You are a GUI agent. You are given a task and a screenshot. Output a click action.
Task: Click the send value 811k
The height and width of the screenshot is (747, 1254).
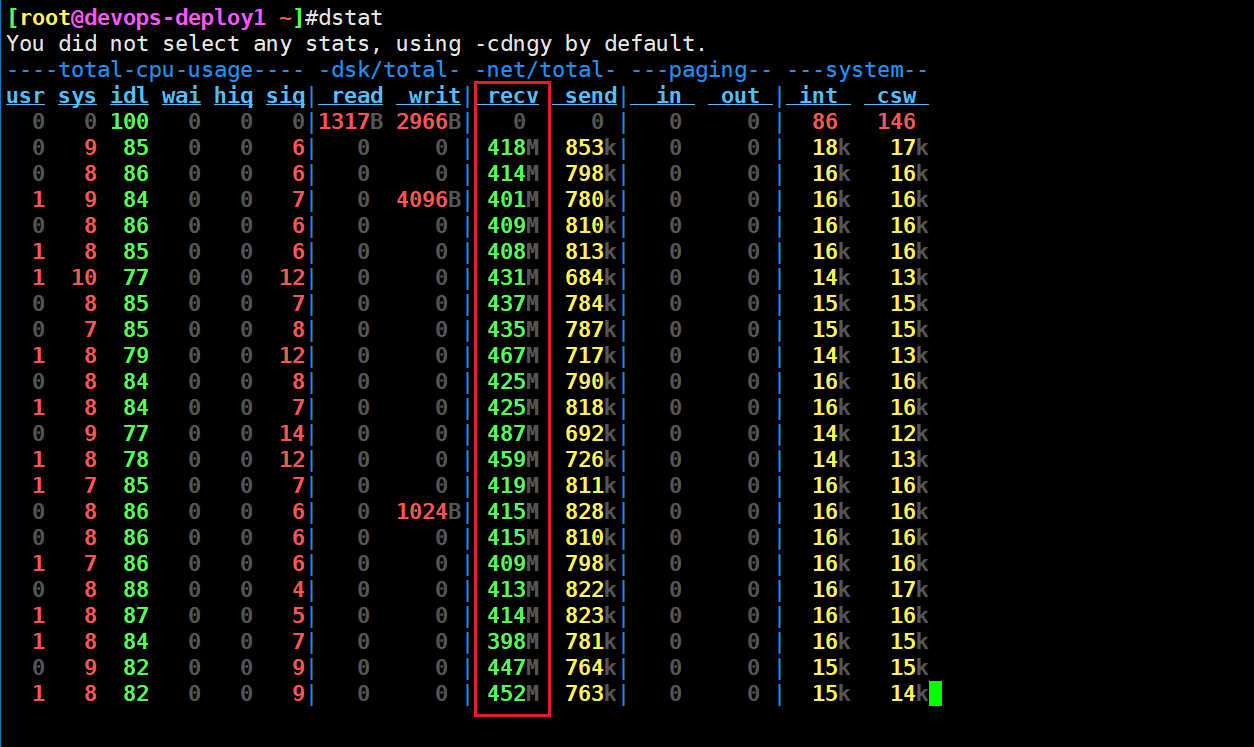coord(592,486)
